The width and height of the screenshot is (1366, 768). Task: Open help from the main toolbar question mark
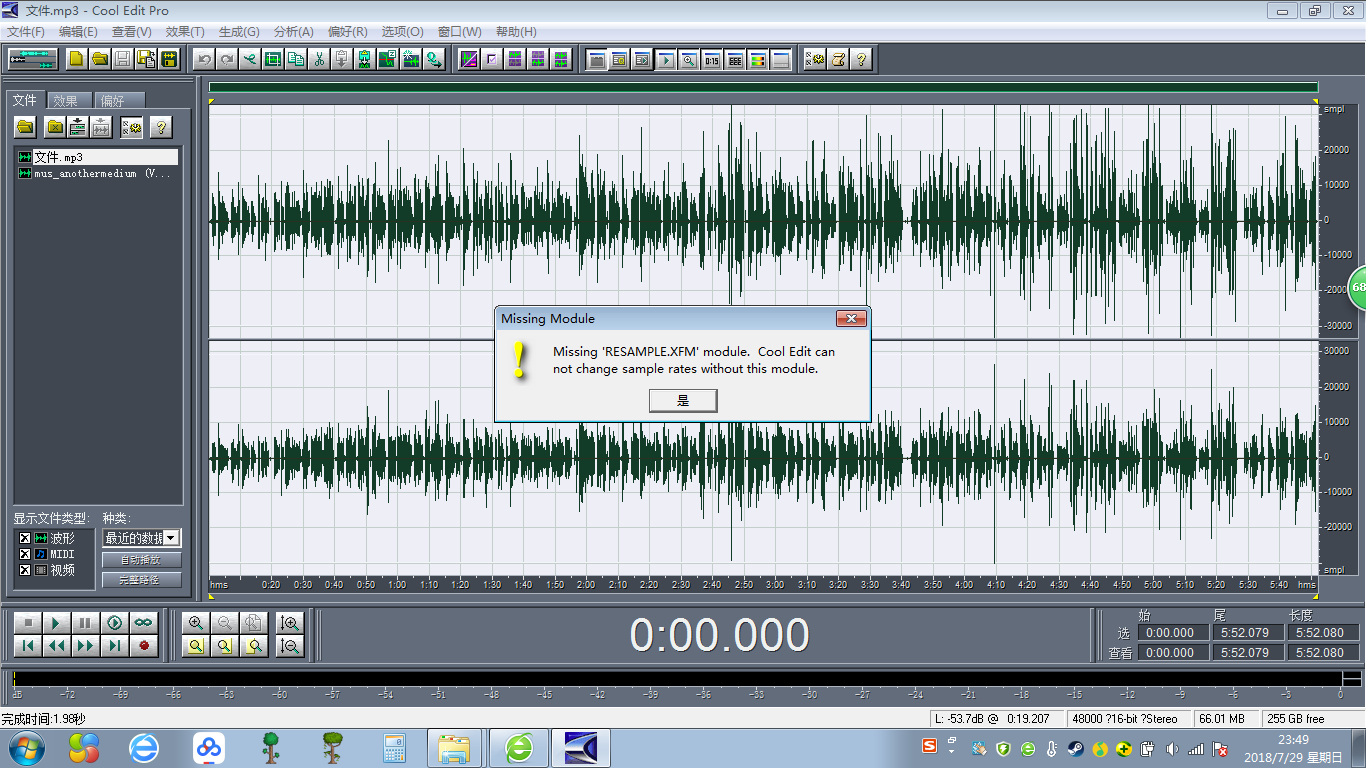[x=861, y=59]
